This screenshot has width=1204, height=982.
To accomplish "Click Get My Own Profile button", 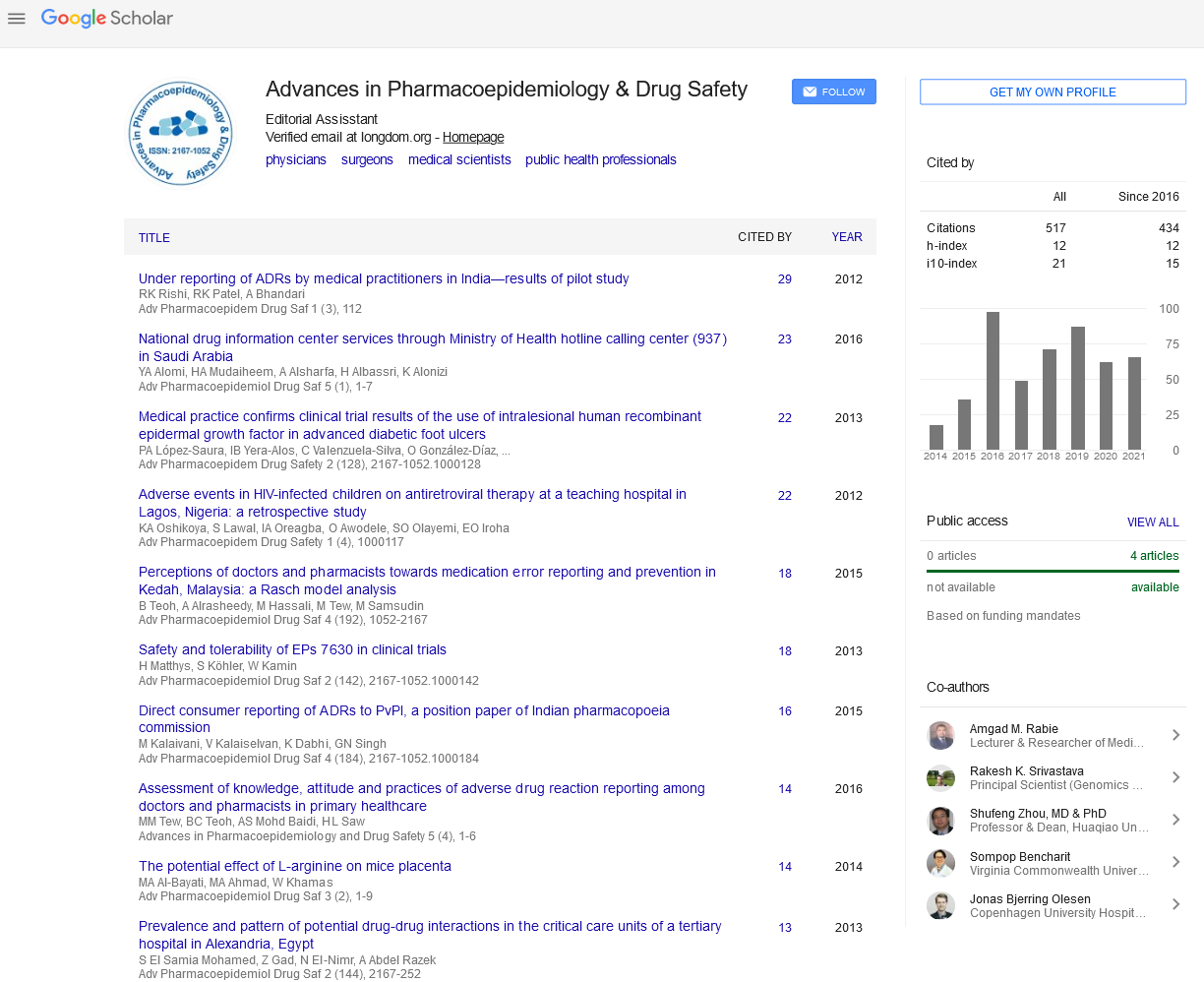I will (1053, 92).
